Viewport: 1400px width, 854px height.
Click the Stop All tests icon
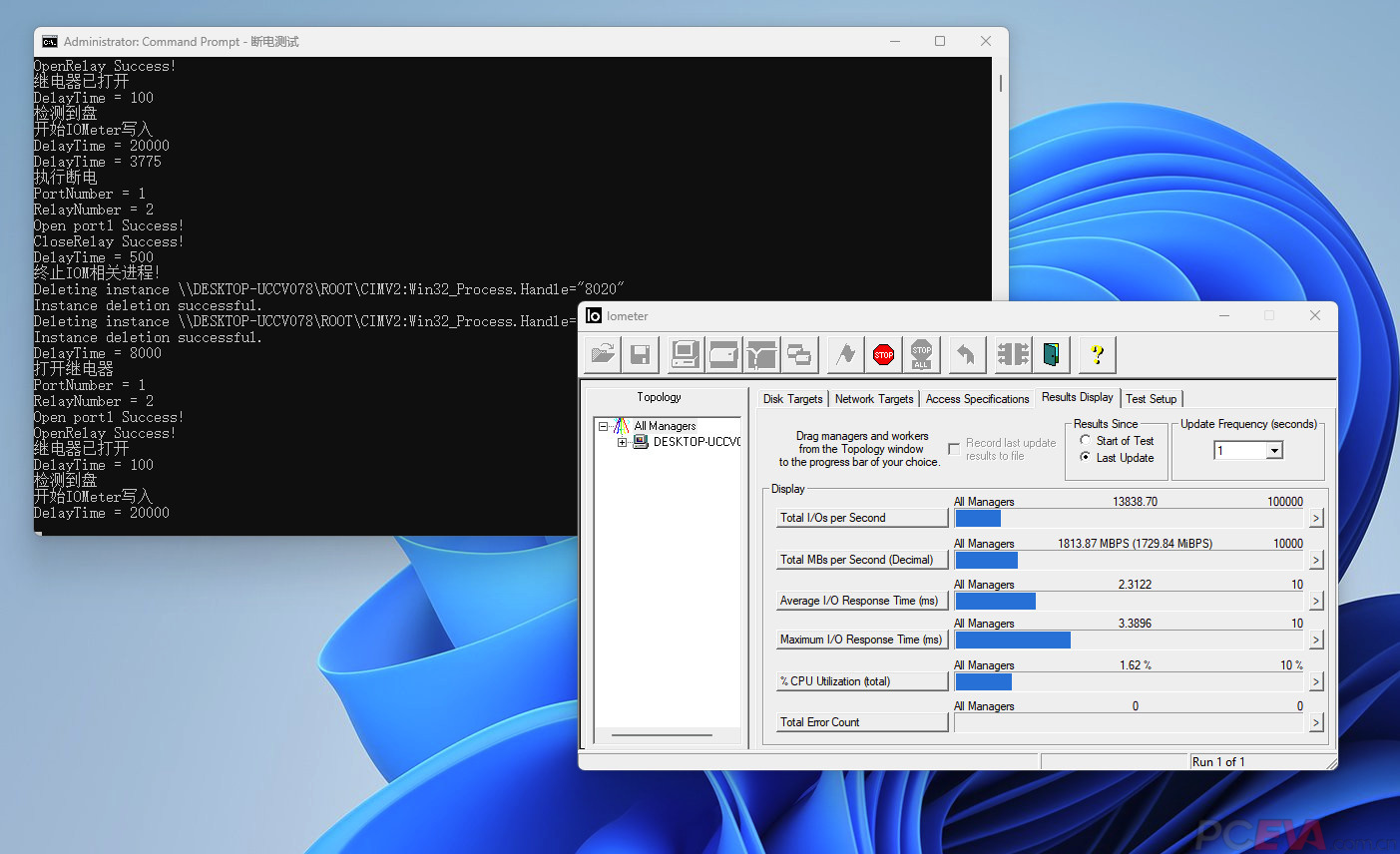pos(921,354)
